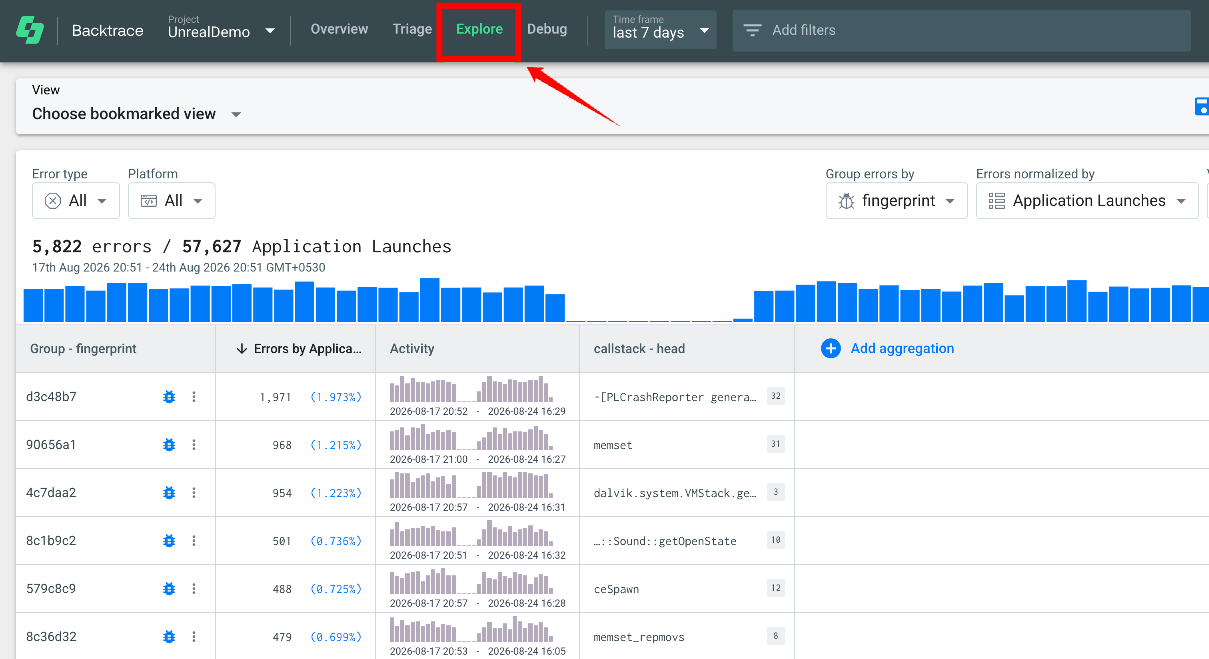Image resolution: width=1209 pixels, height=659 pixels.
Task: Open fingerprint 90656a1
Action: tap(51, 445)
